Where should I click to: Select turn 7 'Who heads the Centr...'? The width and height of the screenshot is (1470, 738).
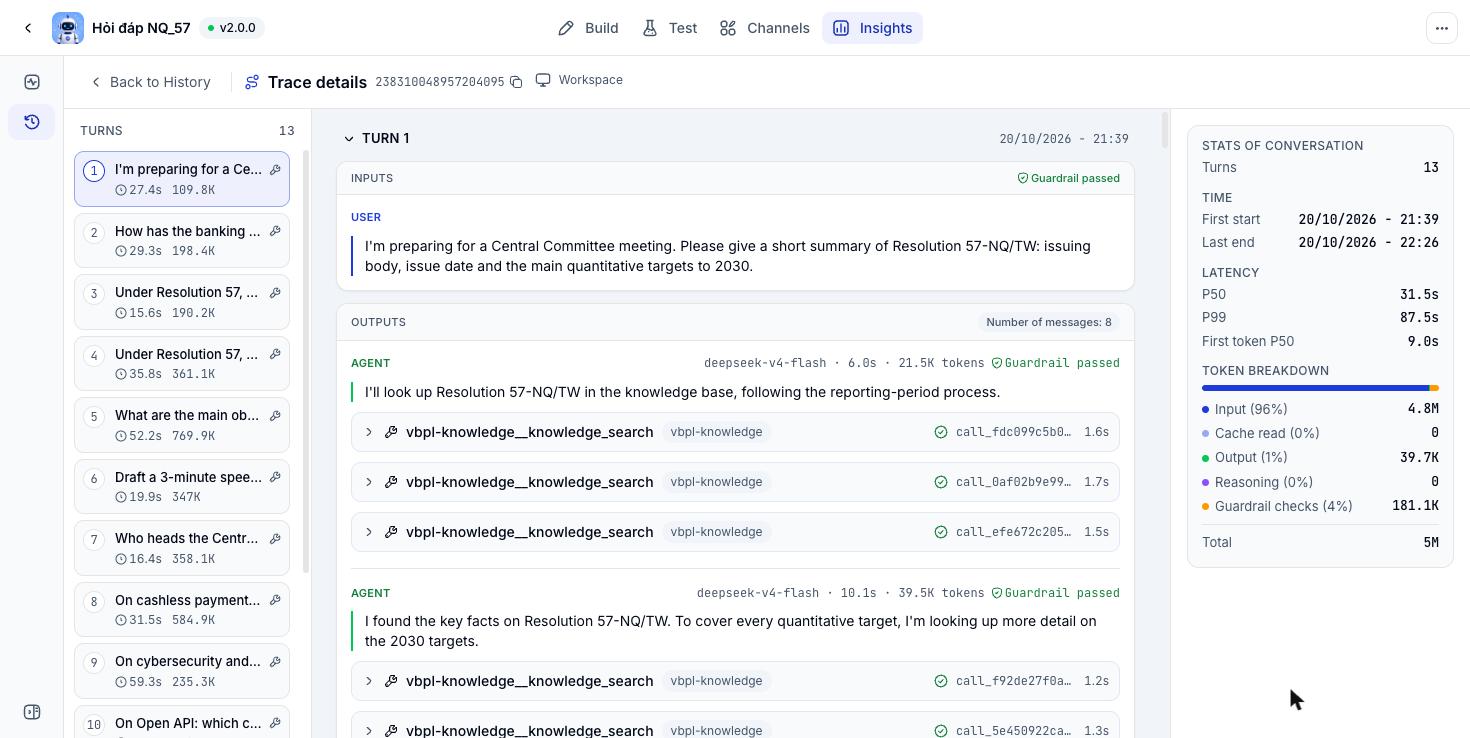pos(182,548)
